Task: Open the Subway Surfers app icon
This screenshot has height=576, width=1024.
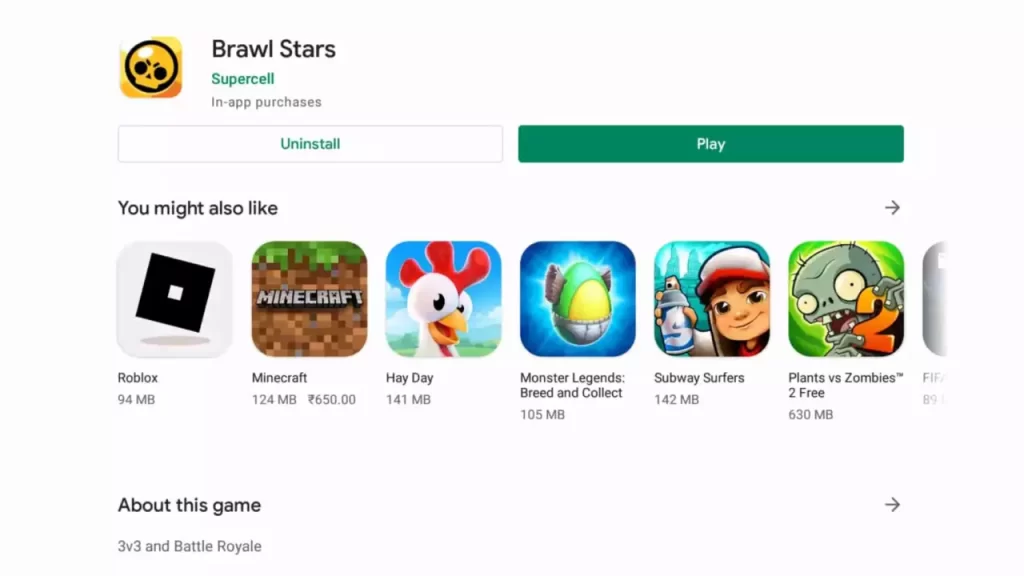Action: pyautogui.click(x=712, y=299)
